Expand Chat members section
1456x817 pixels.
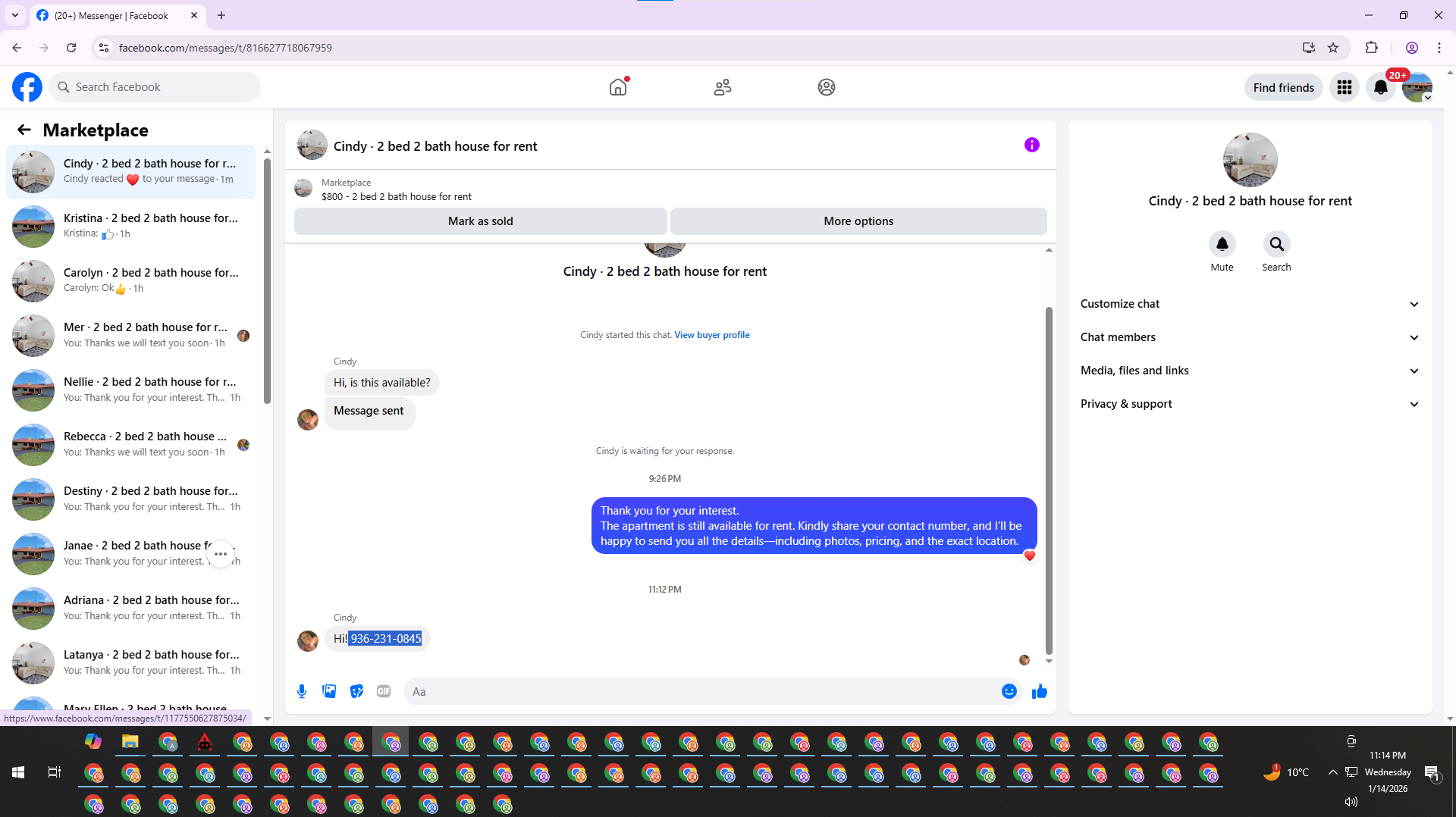(x=1249, y=337)
